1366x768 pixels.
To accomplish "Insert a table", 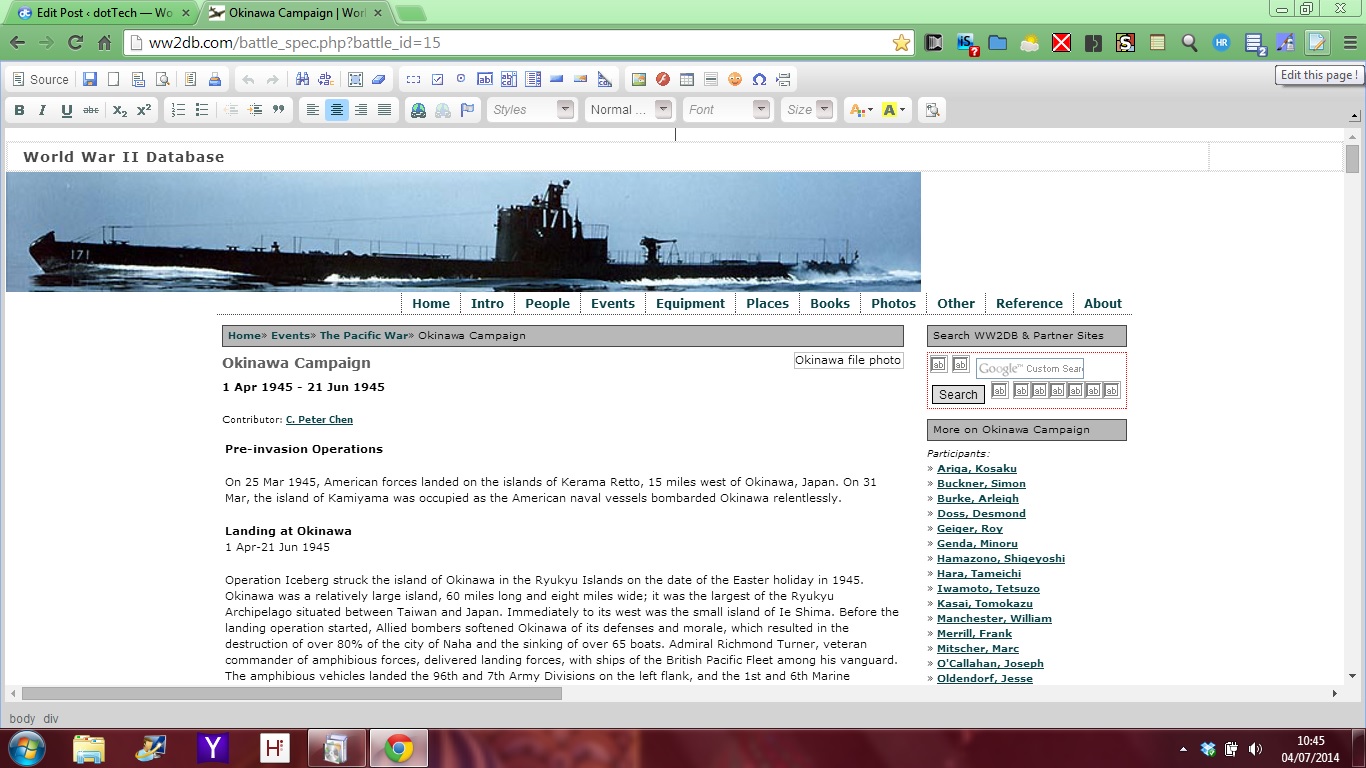I will click(687, 79).
